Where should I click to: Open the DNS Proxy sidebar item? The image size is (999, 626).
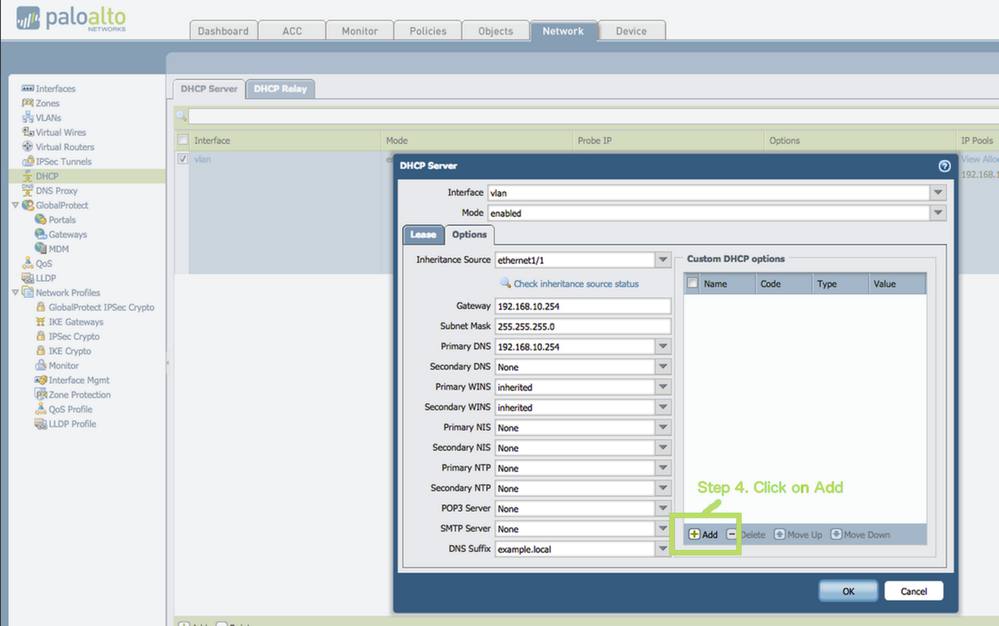click(56, 191)
